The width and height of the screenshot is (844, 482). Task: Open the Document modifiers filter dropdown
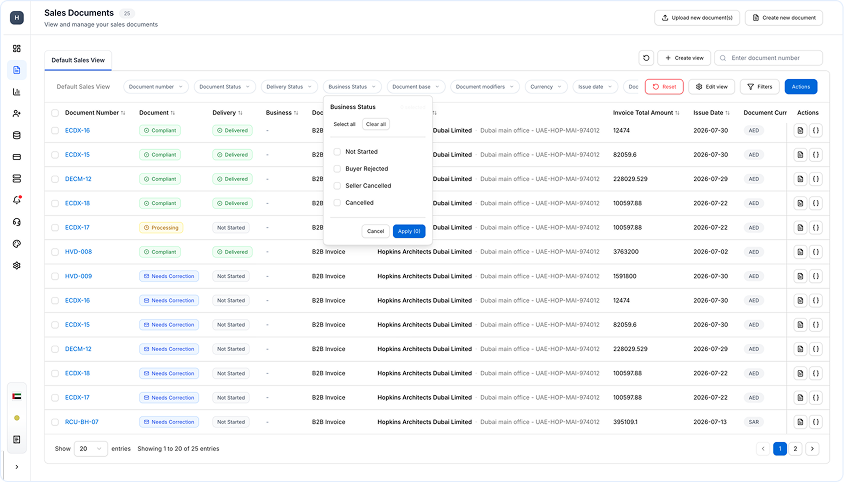(485, 87)
